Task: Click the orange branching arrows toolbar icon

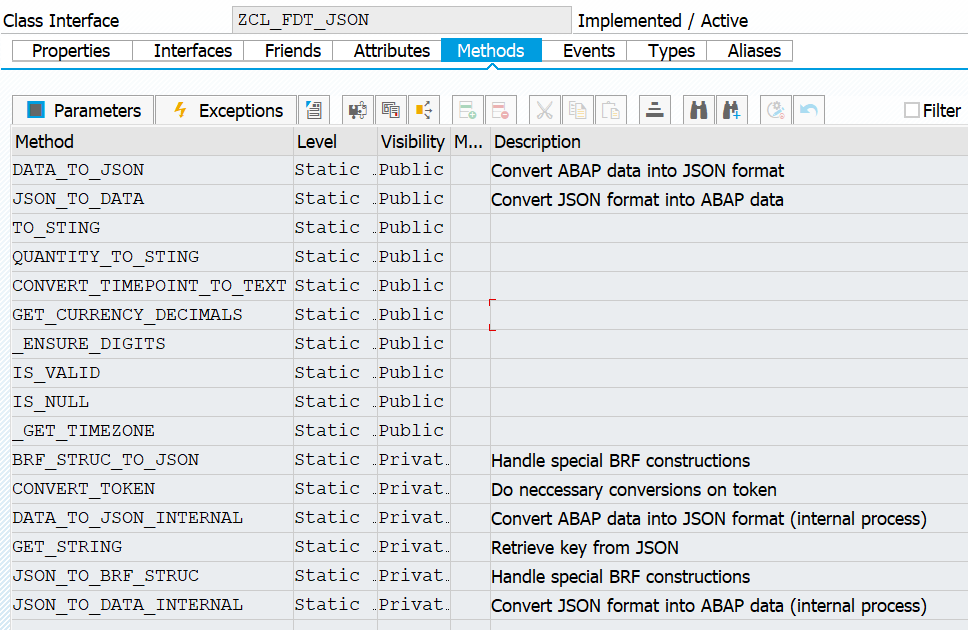Action: [424, 111]
